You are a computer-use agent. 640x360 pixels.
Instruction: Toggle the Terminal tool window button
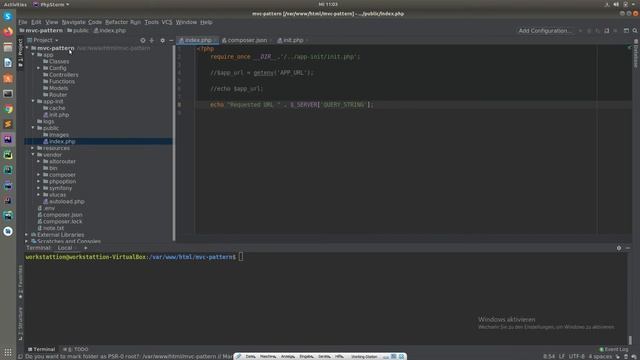pyautogui.click(x=41, y=349)
